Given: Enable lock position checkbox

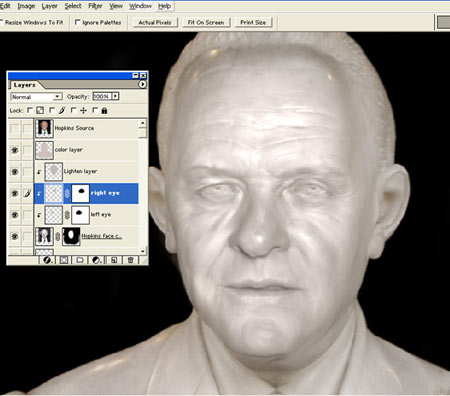Looking at the screenshot, I should (x=73, y=110).
